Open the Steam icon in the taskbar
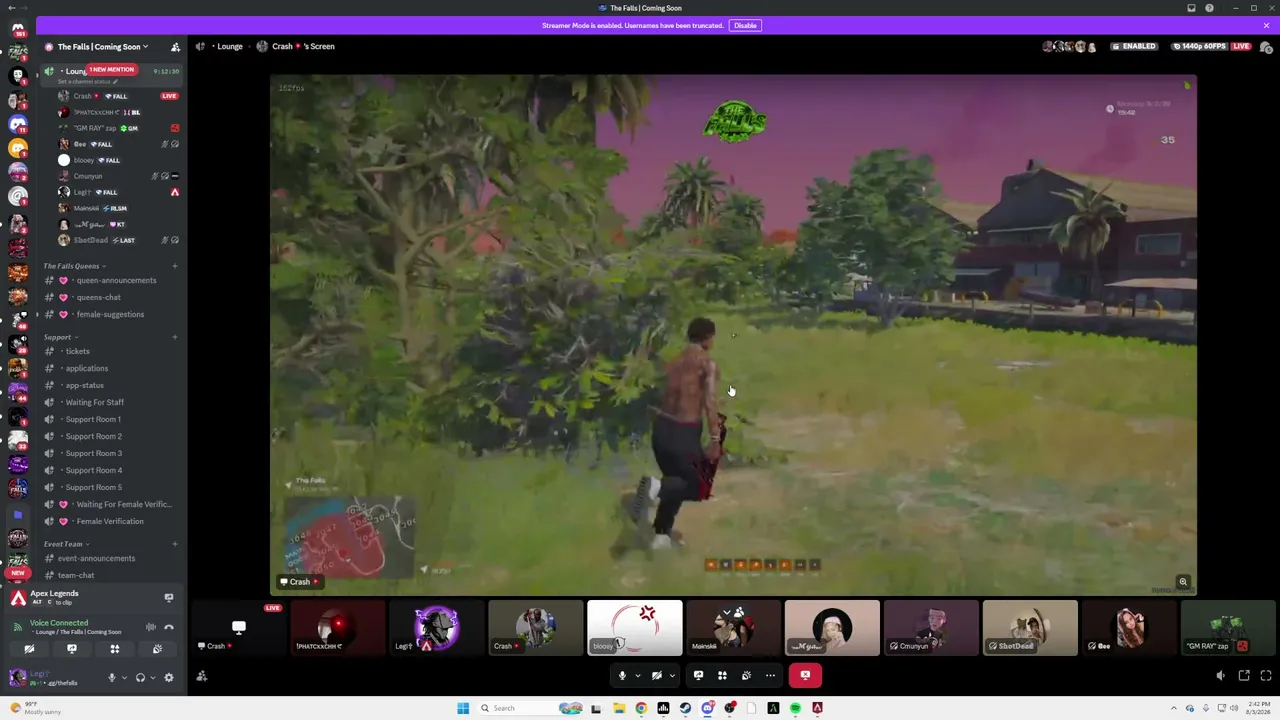 [685, 708]
